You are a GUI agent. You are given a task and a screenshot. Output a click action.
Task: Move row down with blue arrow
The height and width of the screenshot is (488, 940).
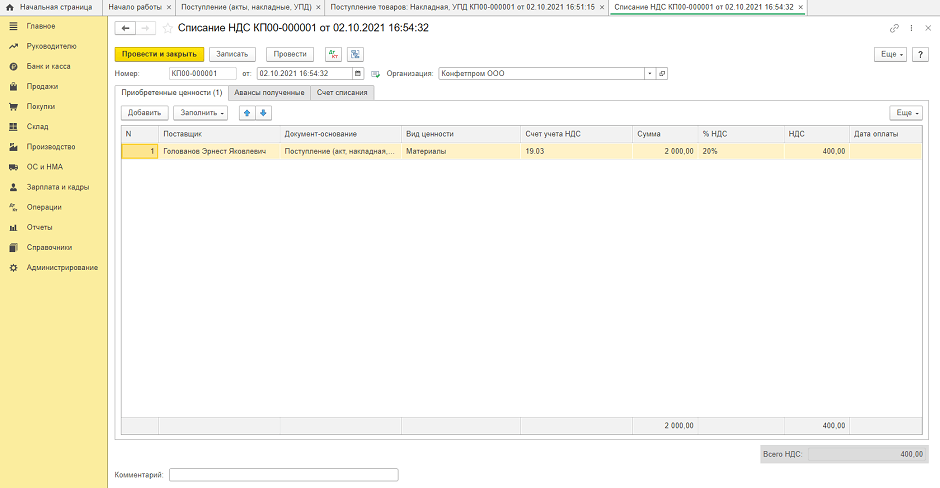click(x=262, y=113)
